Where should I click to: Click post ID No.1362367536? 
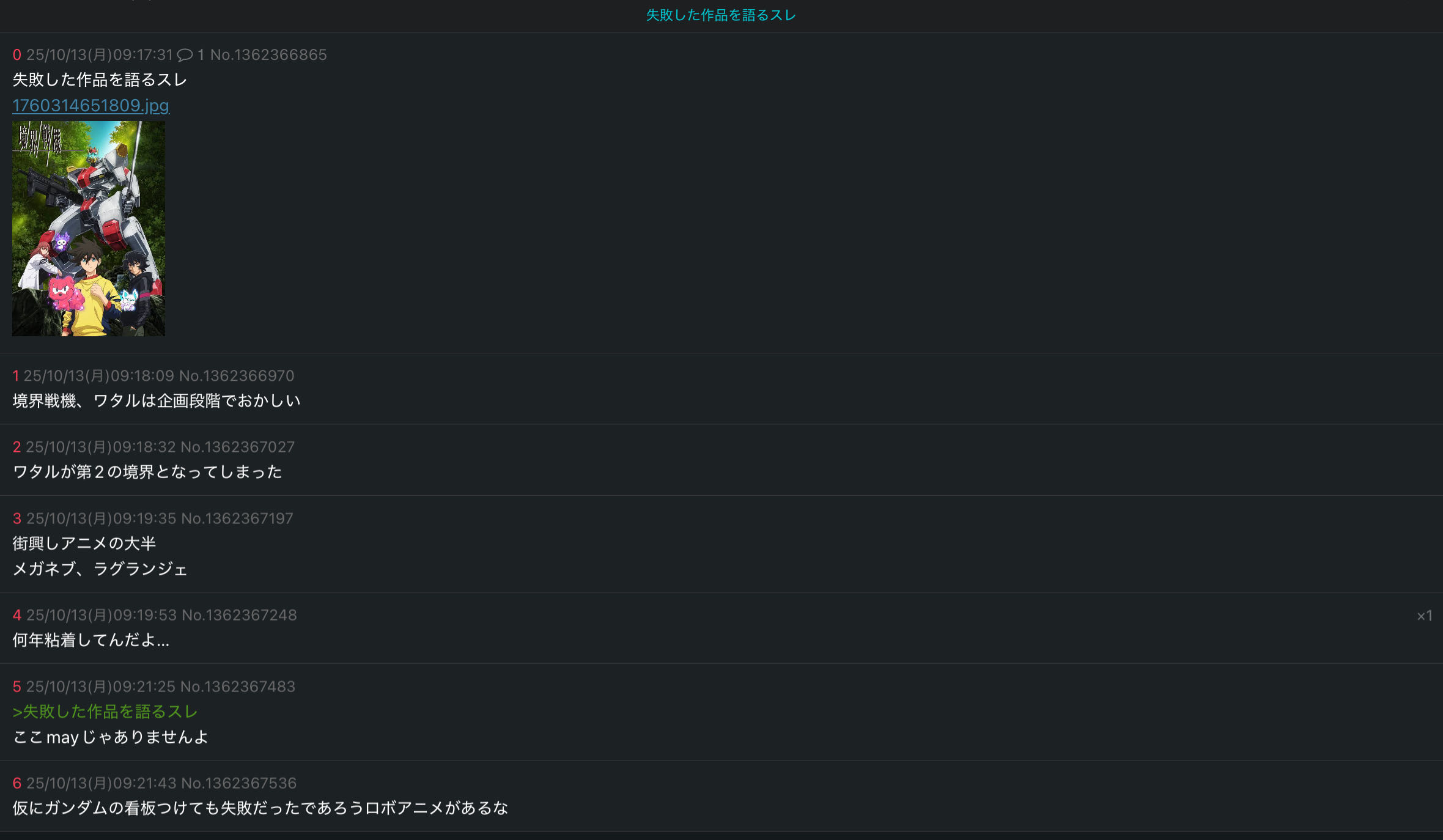coord(239,783)
